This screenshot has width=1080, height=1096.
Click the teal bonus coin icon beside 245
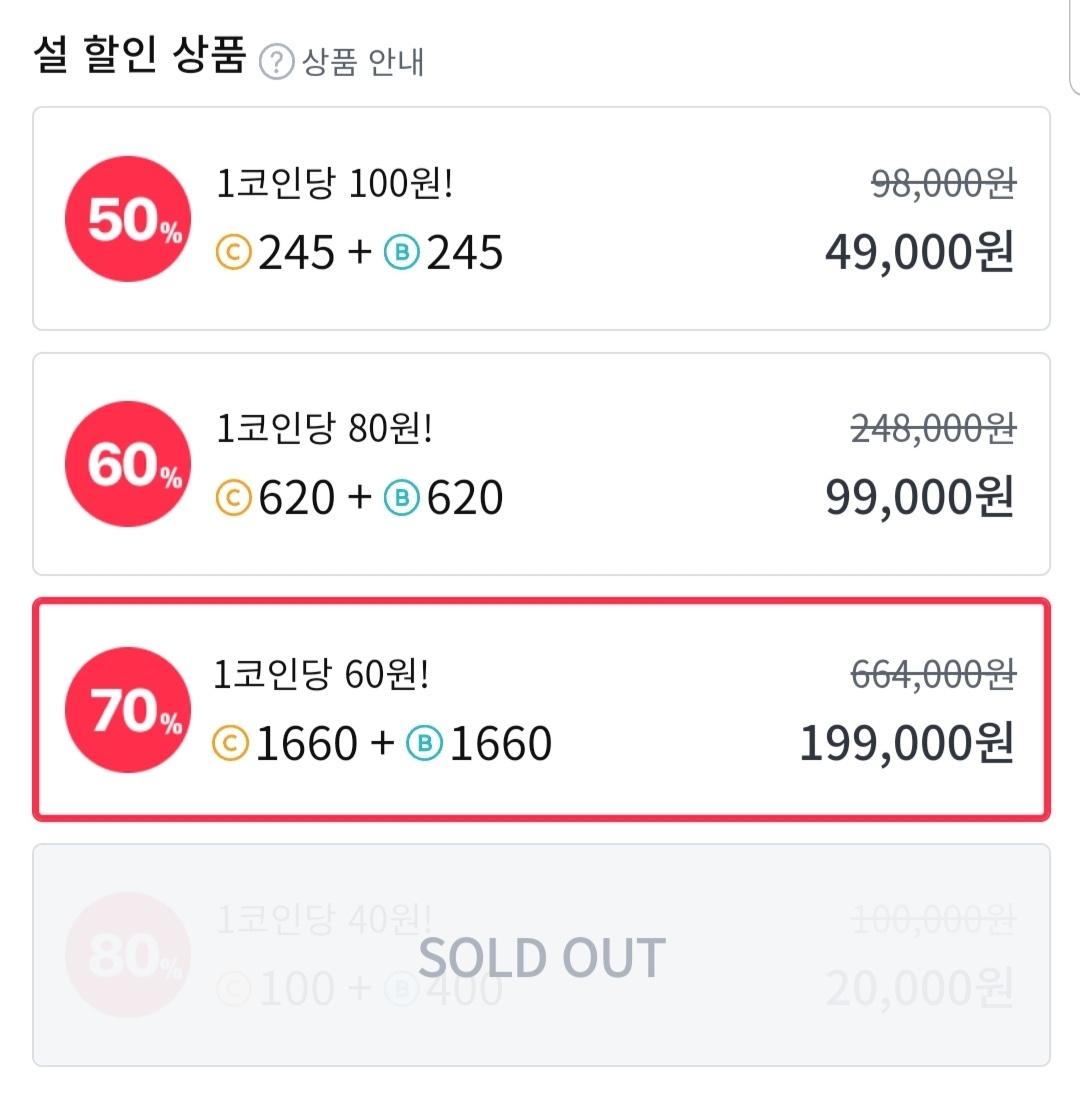point(402,252)
